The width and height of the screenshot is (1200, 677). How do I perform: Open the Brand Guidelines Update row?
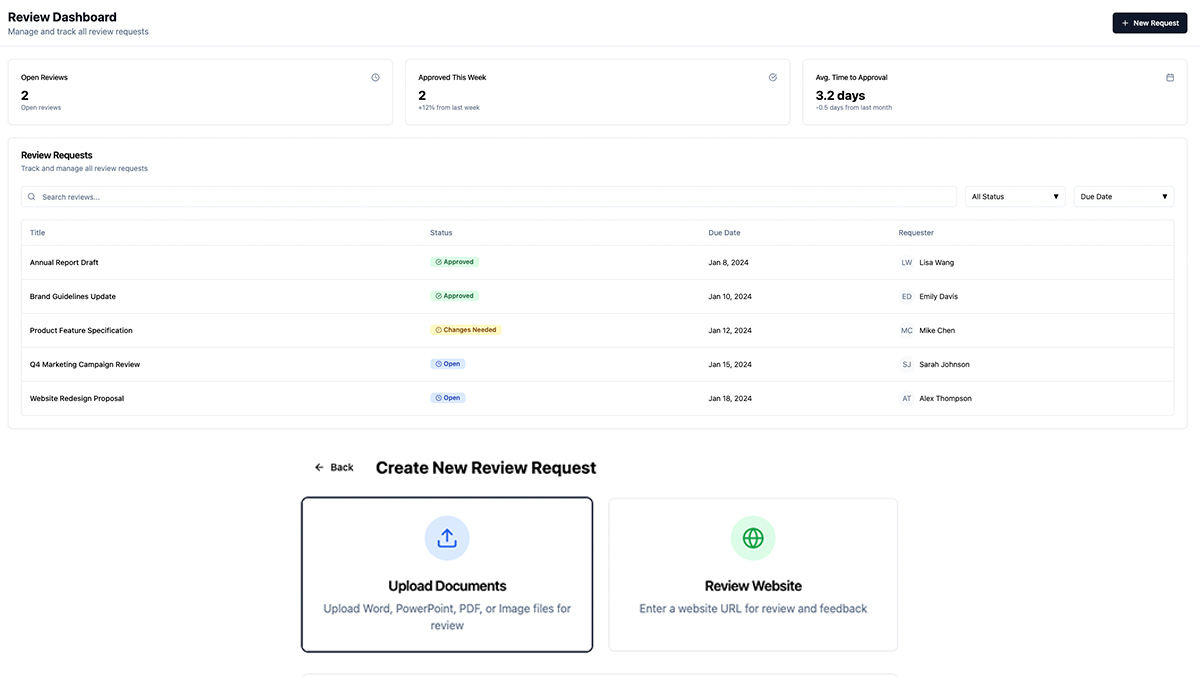pos(597,297)
